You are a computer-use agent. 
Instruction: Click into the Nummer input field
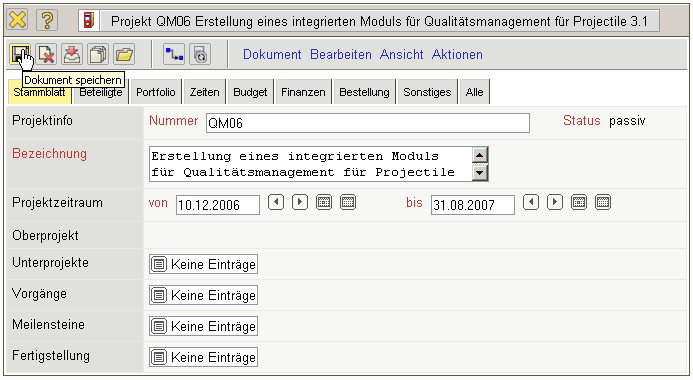(368, 123)
